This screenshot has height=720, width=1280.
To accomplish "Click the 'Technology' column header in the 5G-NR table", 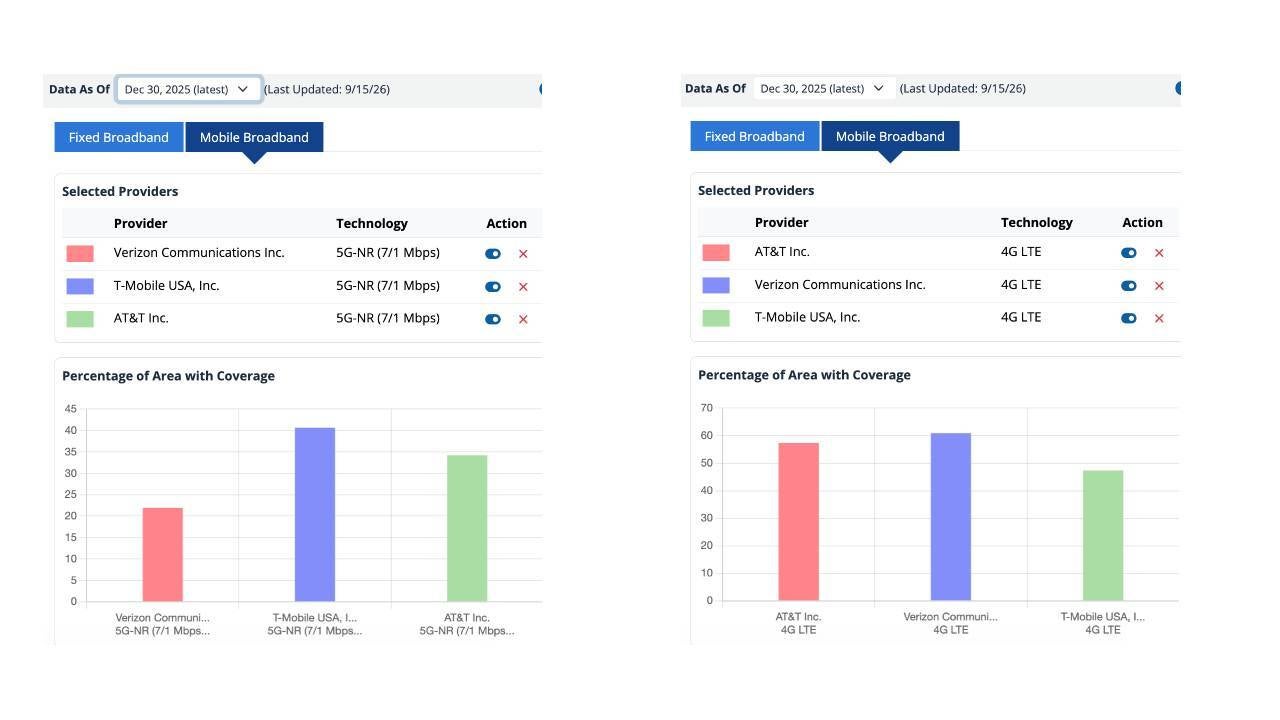I will [372, 224].
